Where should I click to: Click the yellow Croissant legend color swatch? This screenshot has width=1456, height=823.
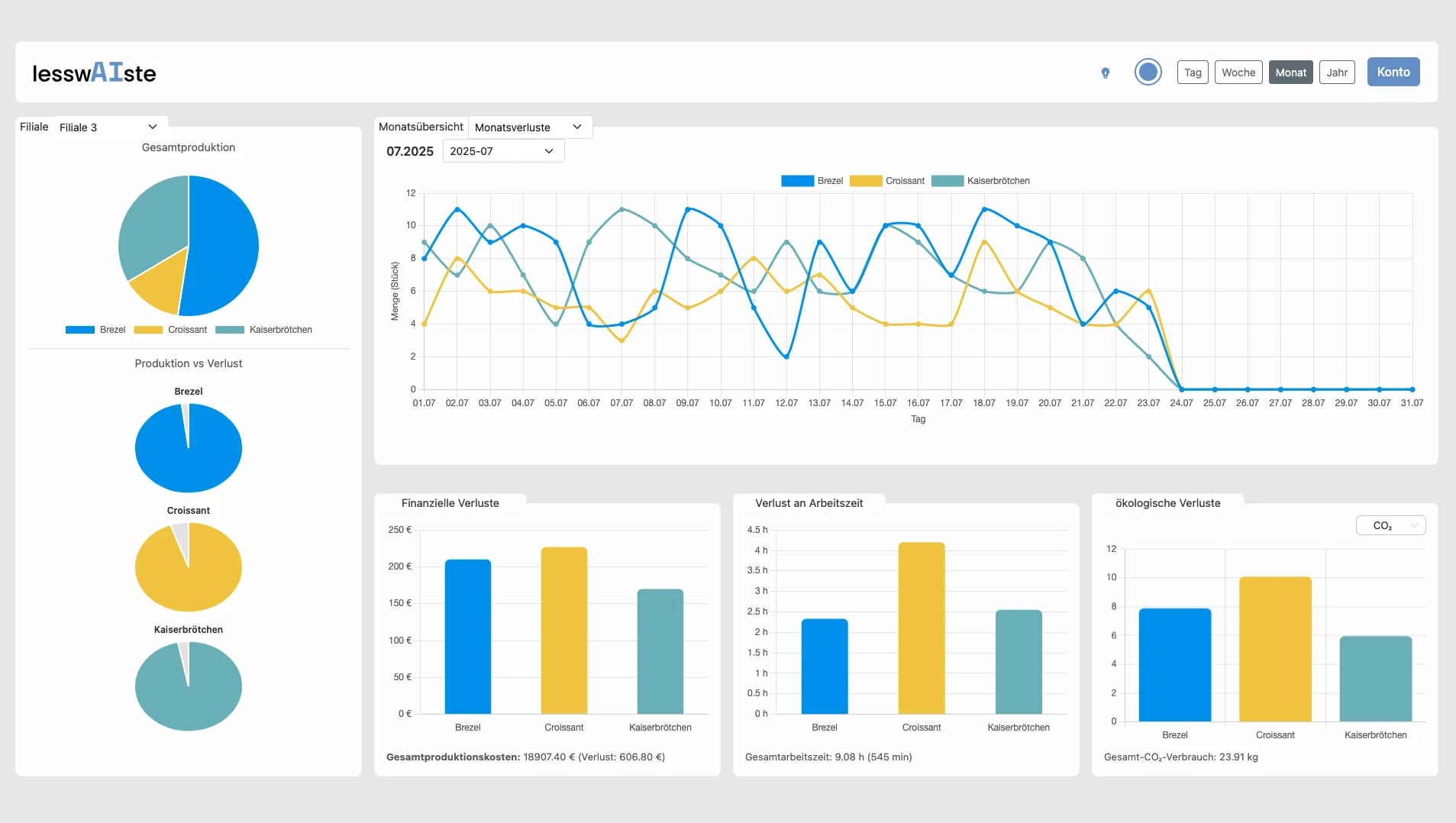coord(149,329)
